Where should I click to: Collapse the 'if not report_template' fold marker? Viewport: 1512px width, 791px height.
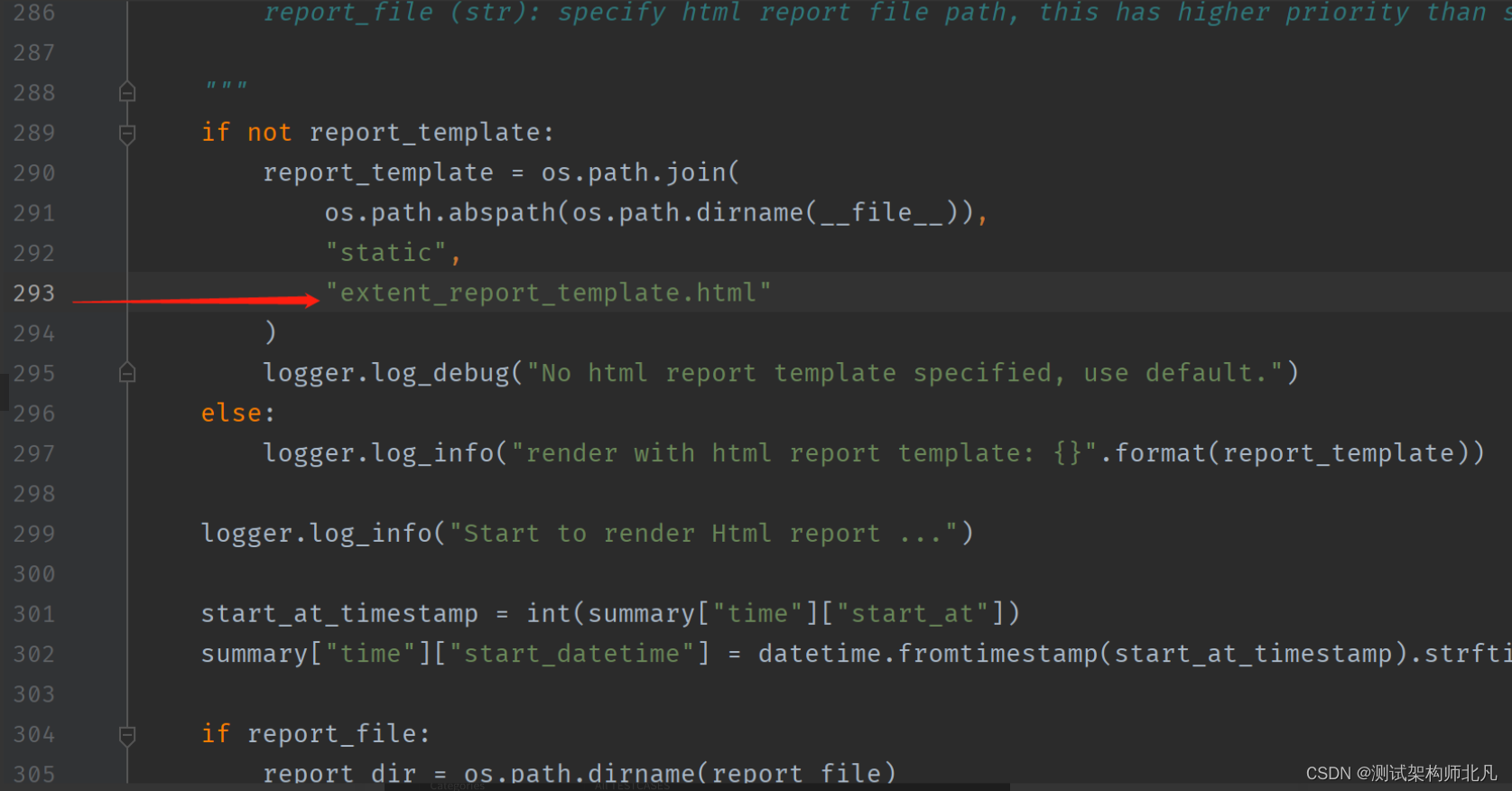(127, 134)
